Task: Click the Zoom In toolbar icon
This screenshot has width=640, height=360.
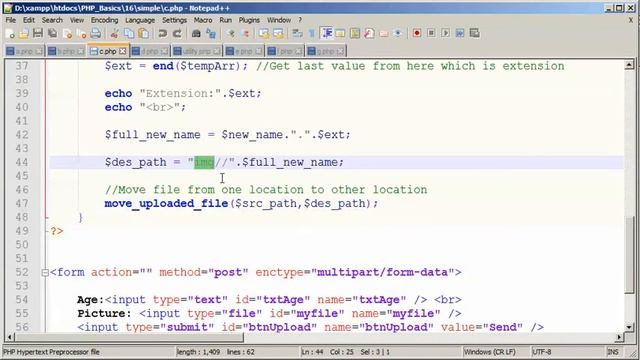Action: 231,33
